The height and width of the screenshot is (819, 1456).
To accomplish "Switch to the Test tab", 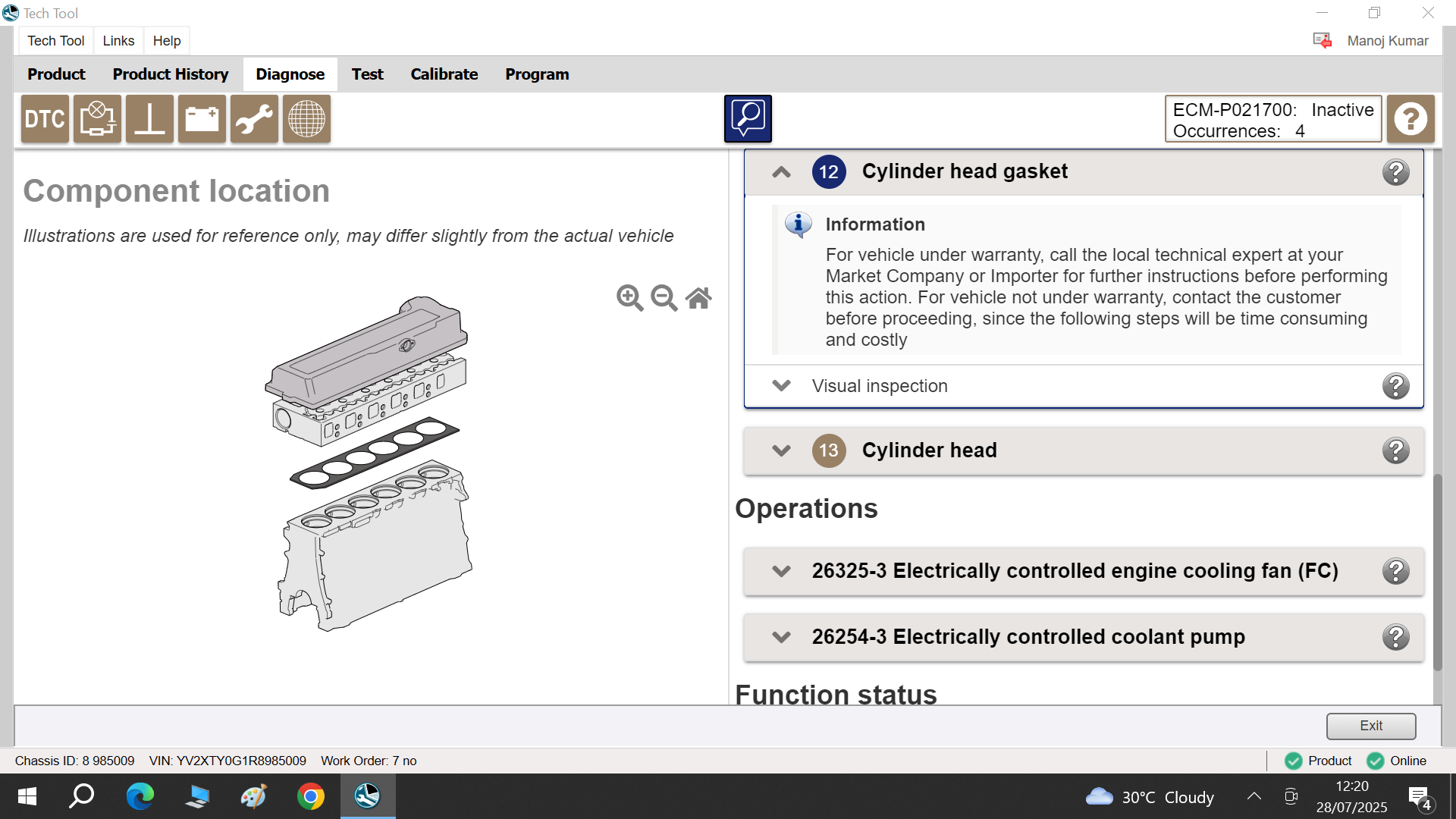I will (367, 74).
